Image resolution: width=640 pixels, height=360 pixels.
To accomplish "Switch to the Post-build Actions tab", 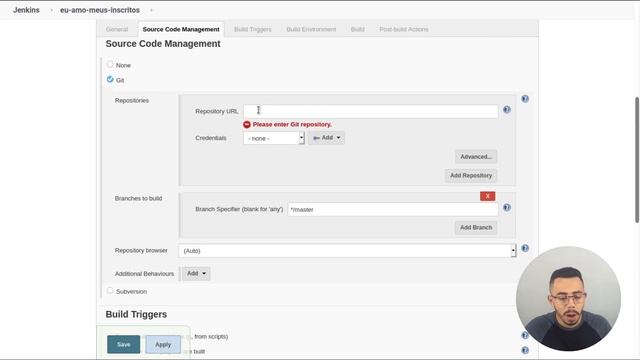I will 404,29.
